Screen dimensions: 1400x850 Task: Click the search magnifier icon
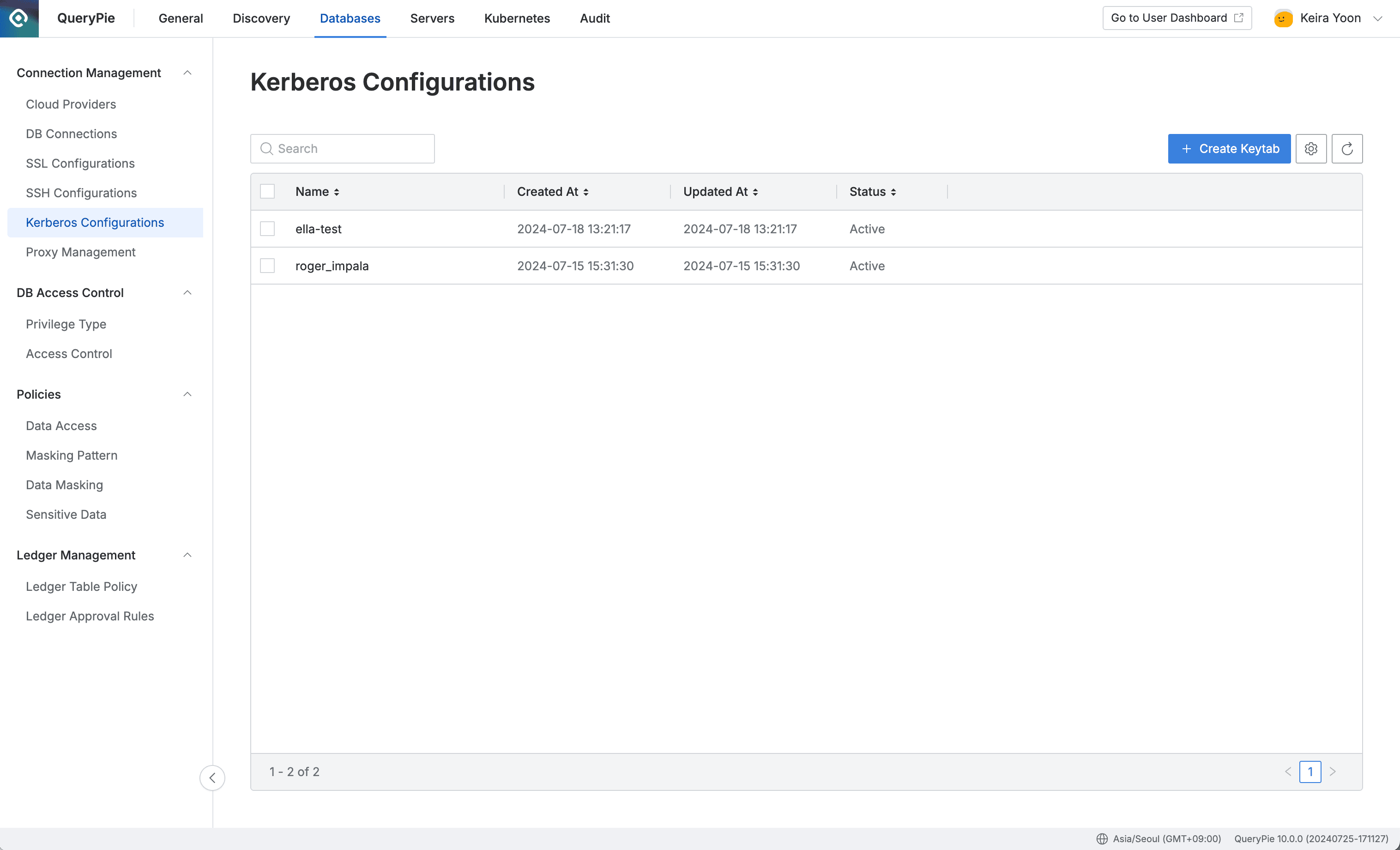tap(266, 148)
